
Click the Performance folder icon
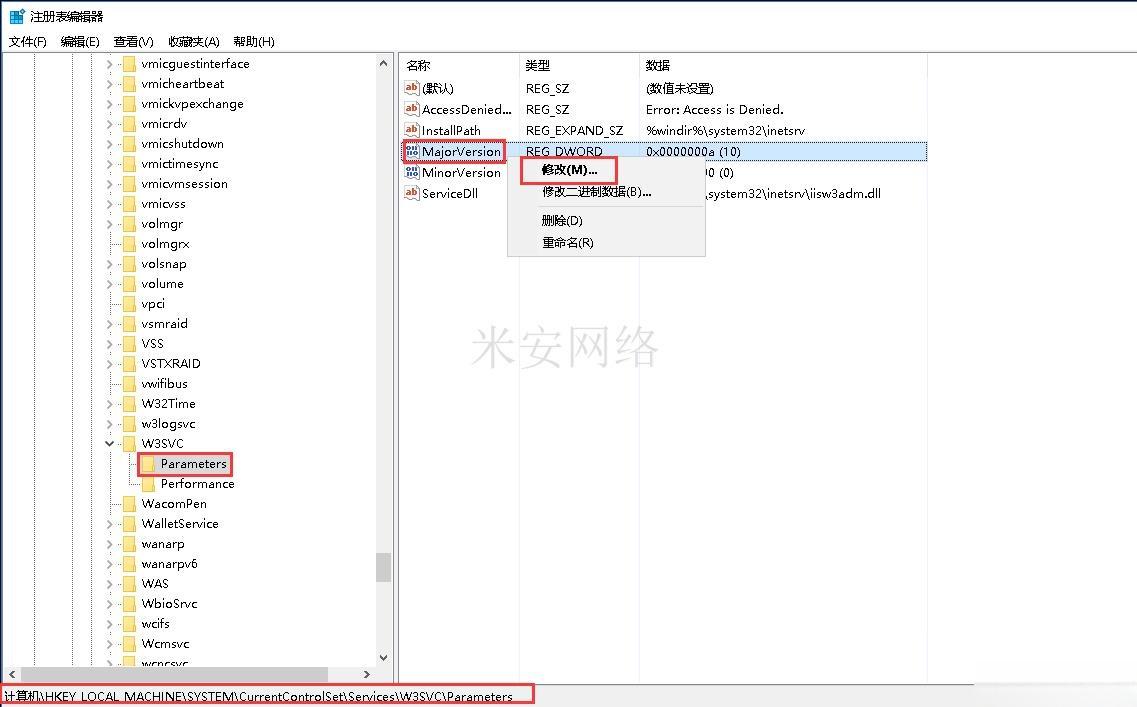click(x=148, y=484)
